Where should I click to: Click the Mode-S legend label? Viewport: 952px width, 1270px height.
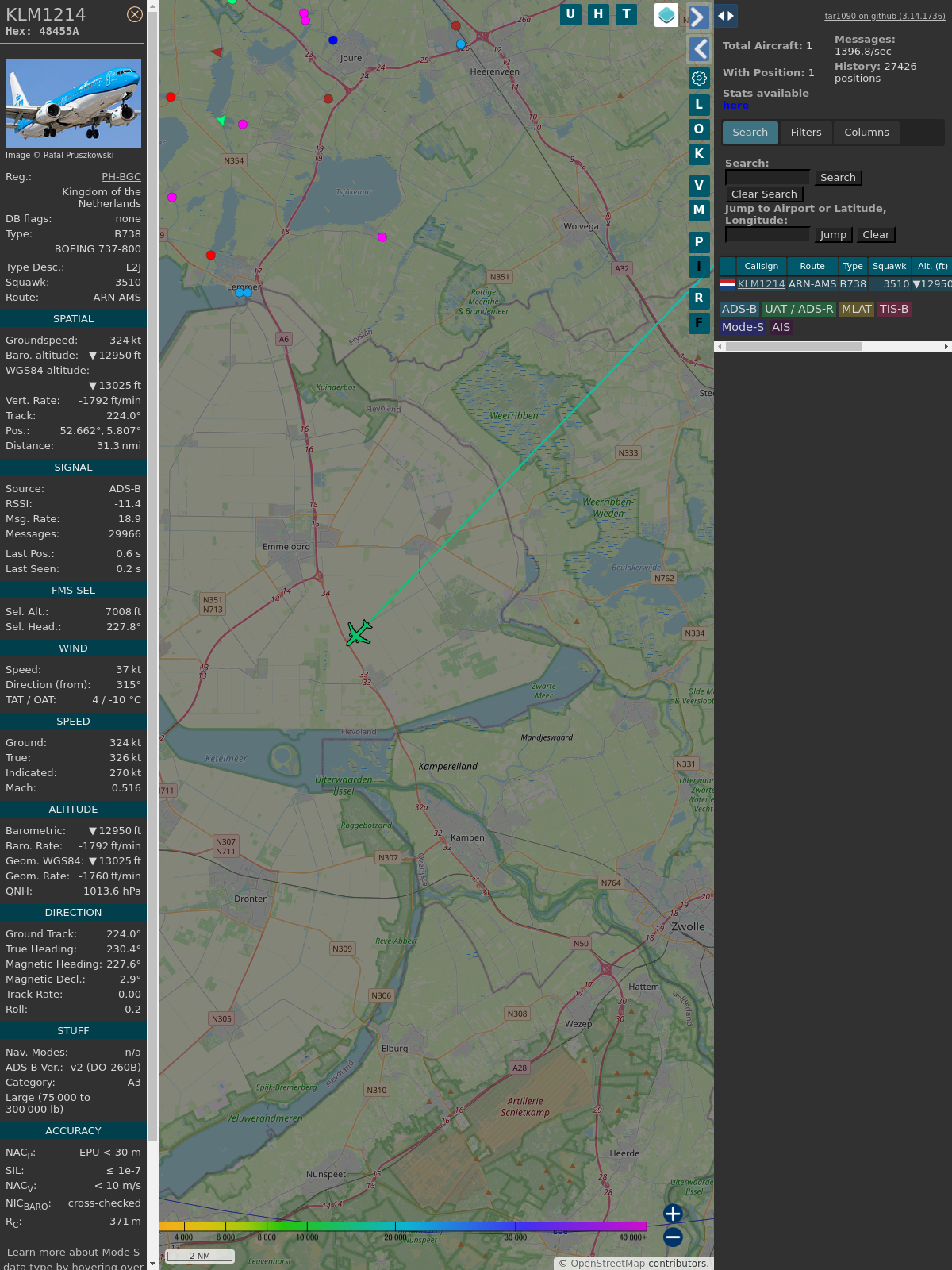point(743,327)
